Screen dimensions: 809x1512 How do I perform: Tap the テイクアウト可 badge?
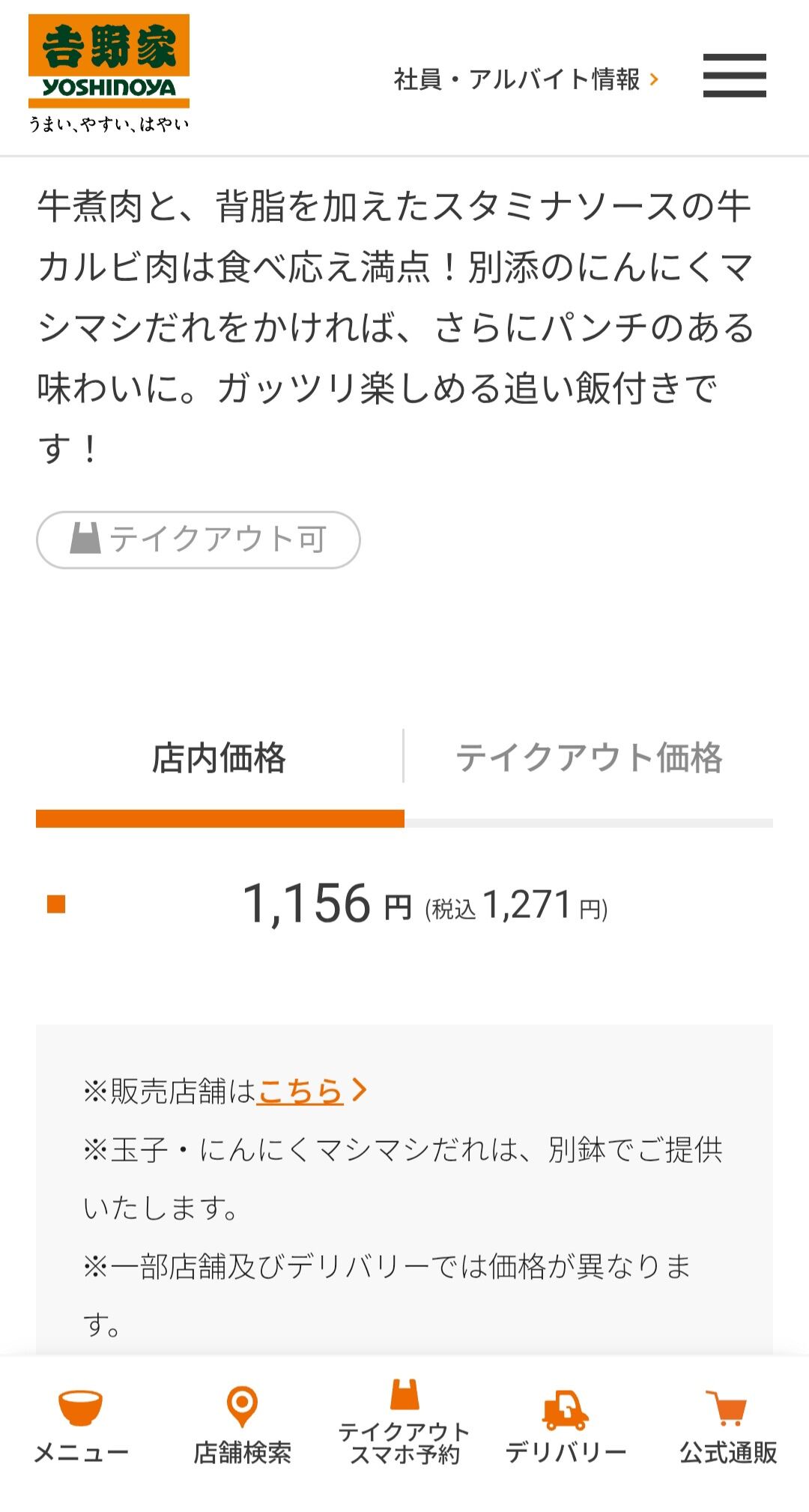[199, 539]
